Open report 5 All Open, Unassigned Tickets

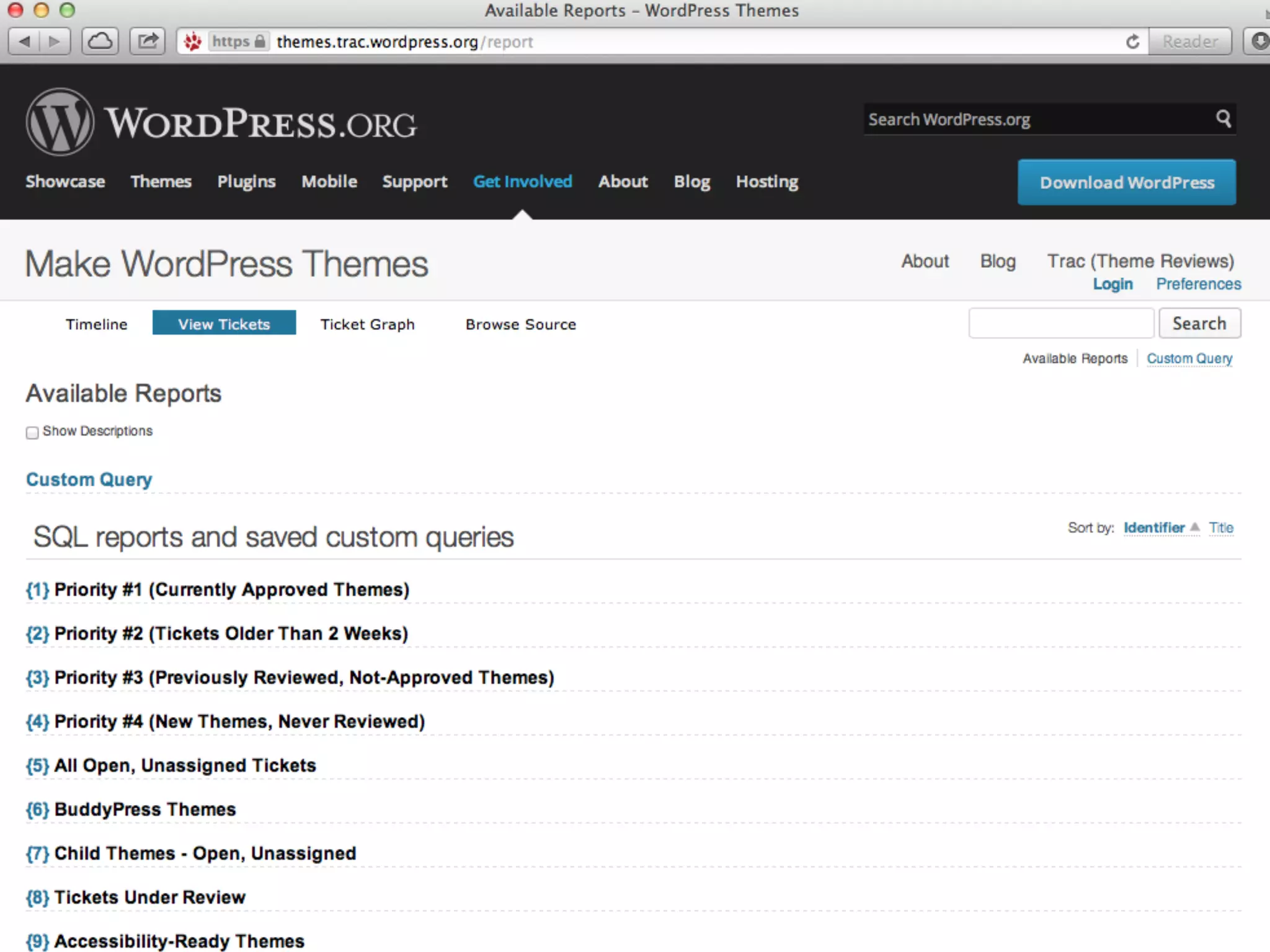(185, 765)
